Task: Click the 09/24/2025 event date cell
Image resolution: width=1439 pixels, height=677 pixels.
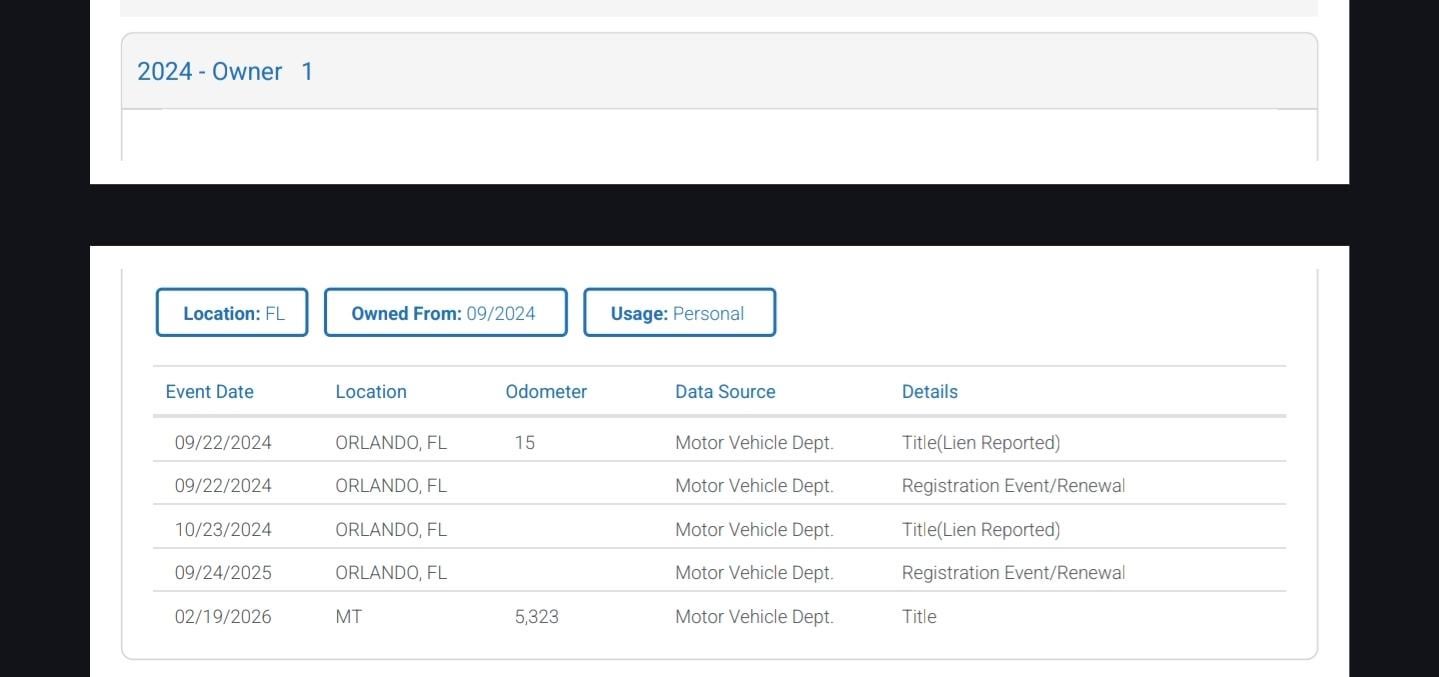Action: click(223, 573)
